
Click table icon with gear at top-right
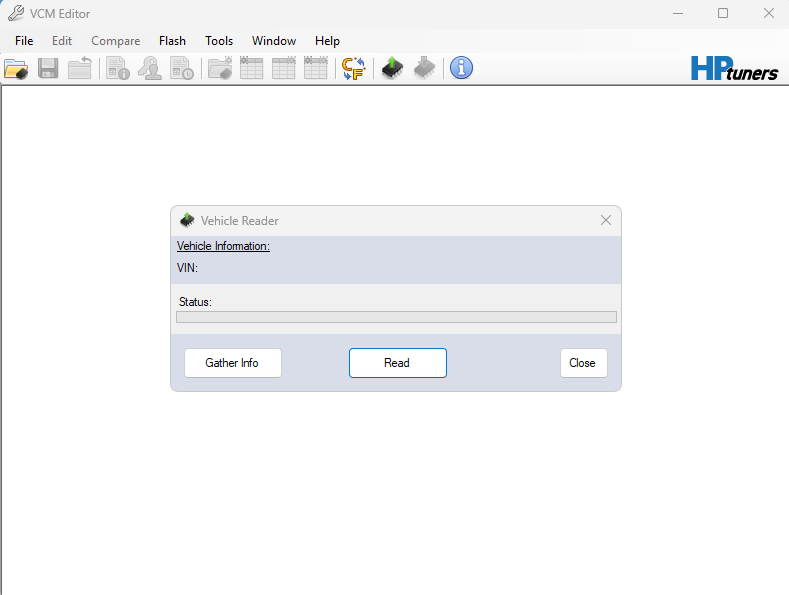point(284,68)
